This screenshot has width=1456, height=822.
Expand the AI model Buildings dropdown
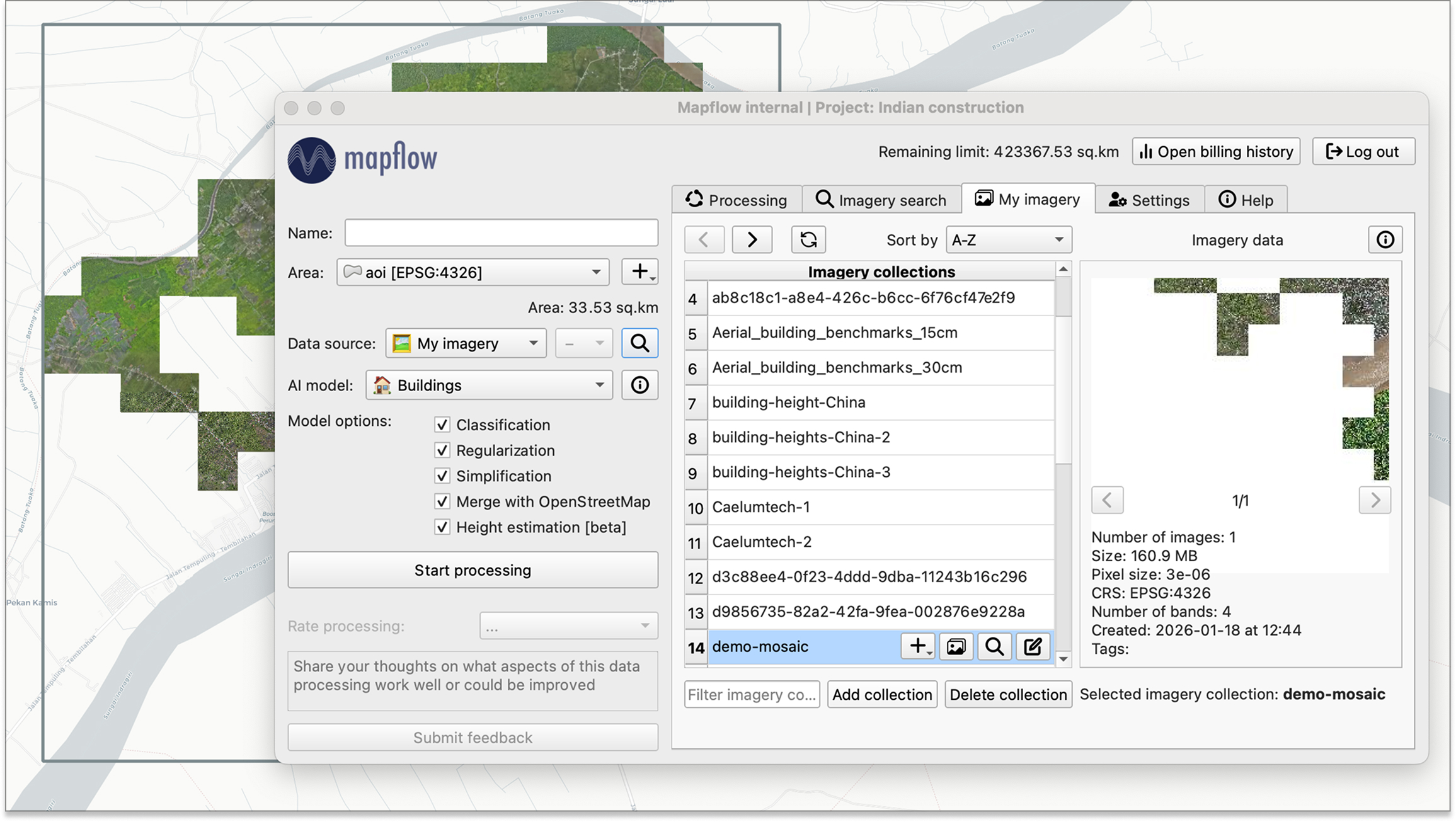click(489, 385)
